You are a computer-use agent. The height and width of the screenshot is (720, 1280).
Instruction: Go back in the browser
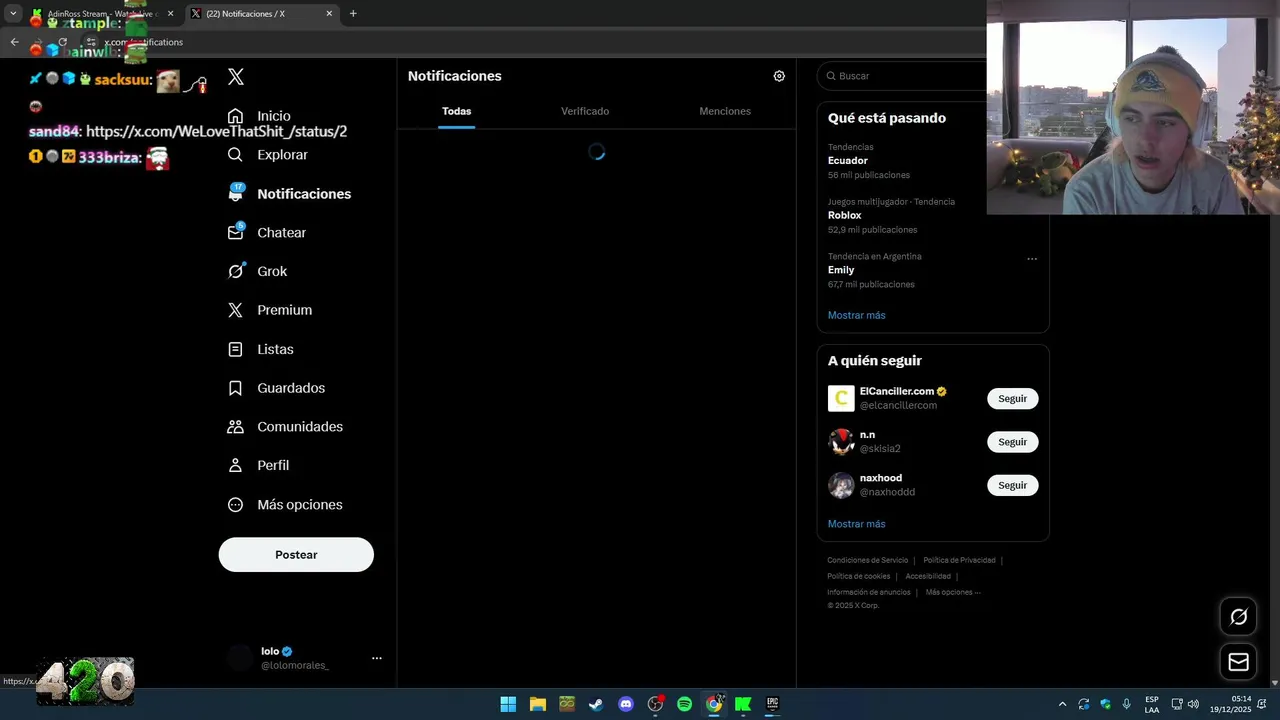[x=14, y=42]
